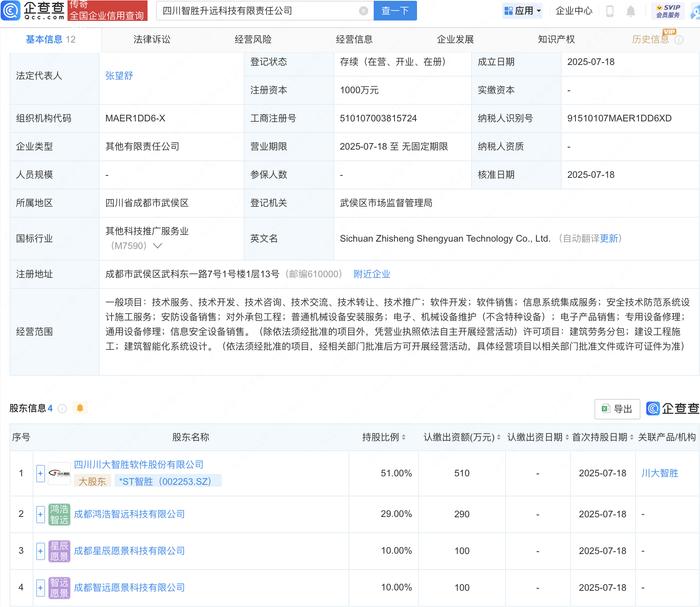Open *ST智胜 (002253.SZ) stock tag

[x=168, y=481]
